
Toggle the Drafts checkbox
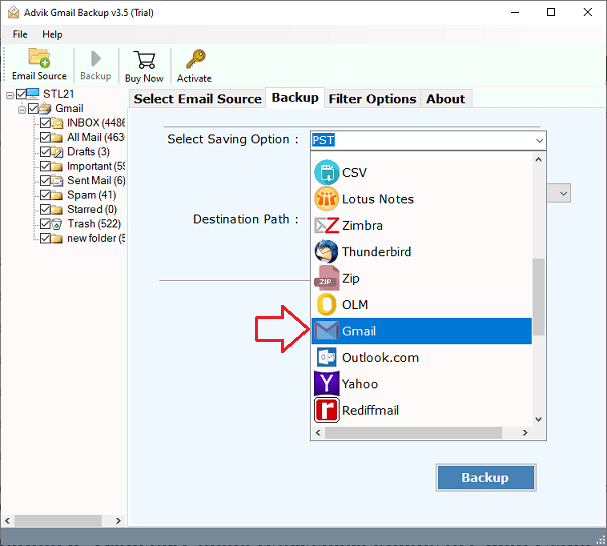coord(45,151)
